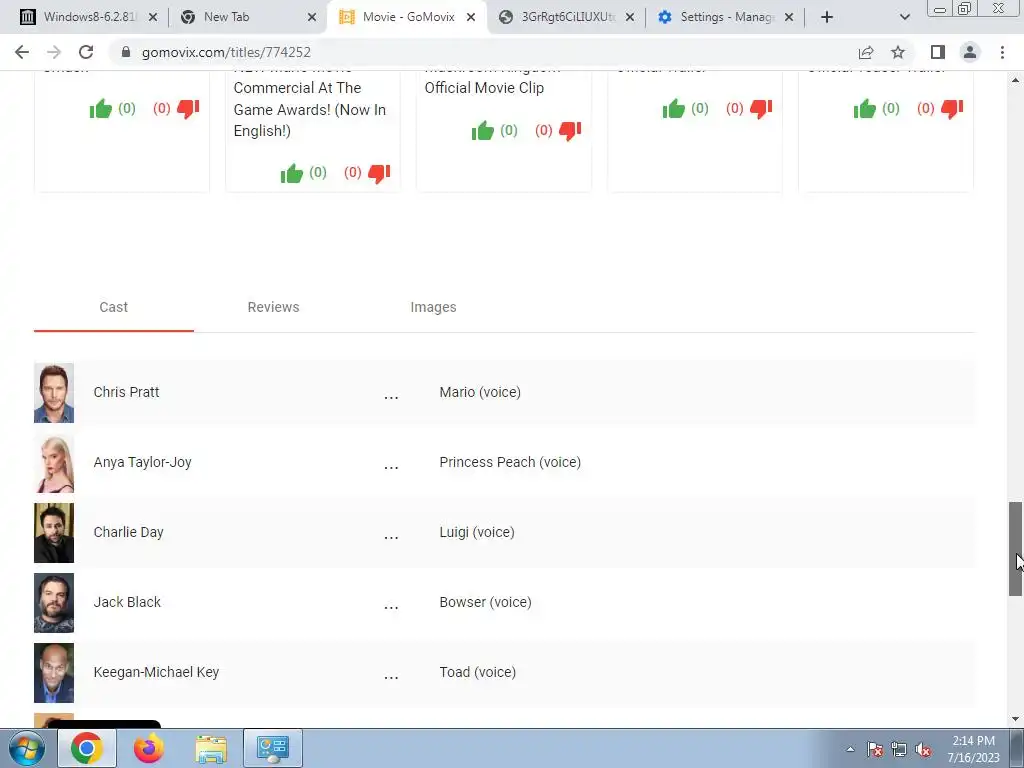Click the scrollbar up arrow
The image size is (1024, 768).
tap(1015, 80)
